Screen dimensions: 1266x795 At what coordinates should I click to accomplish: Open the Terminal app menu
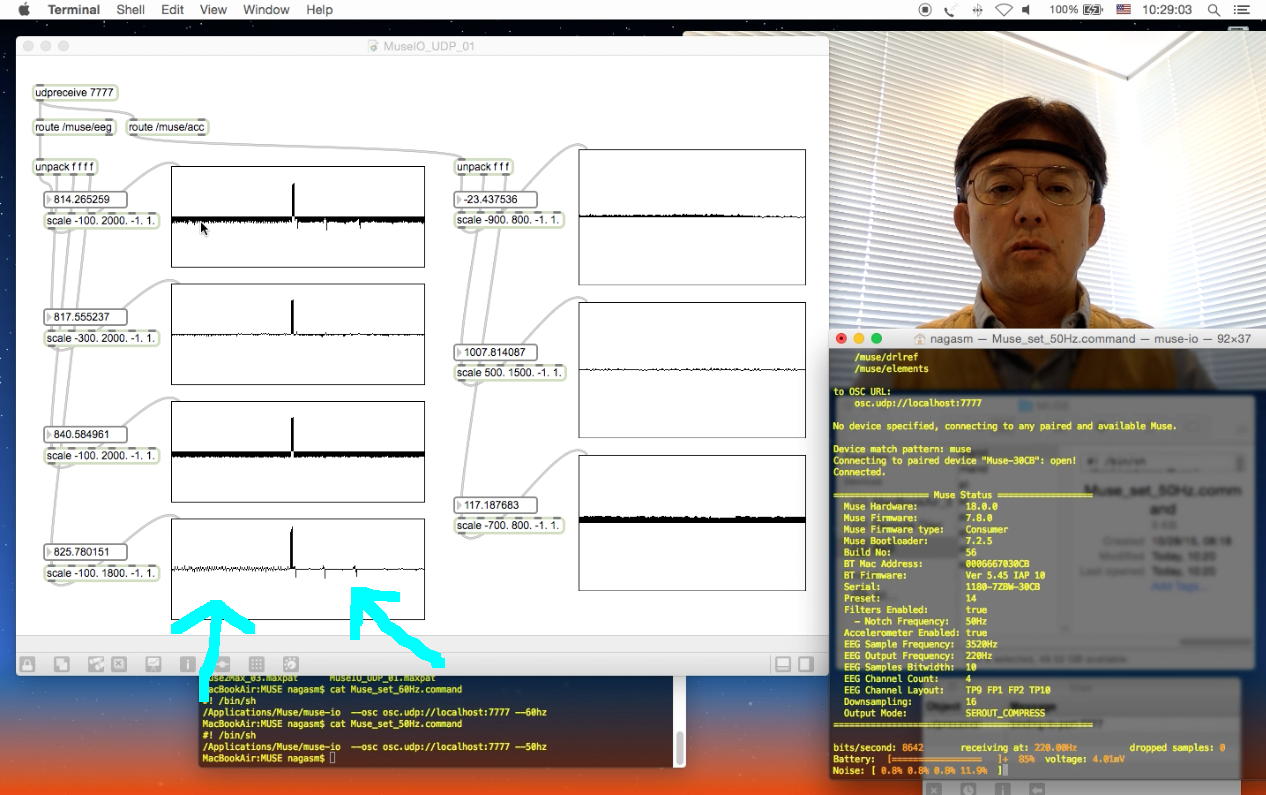(x=74, y=9)
